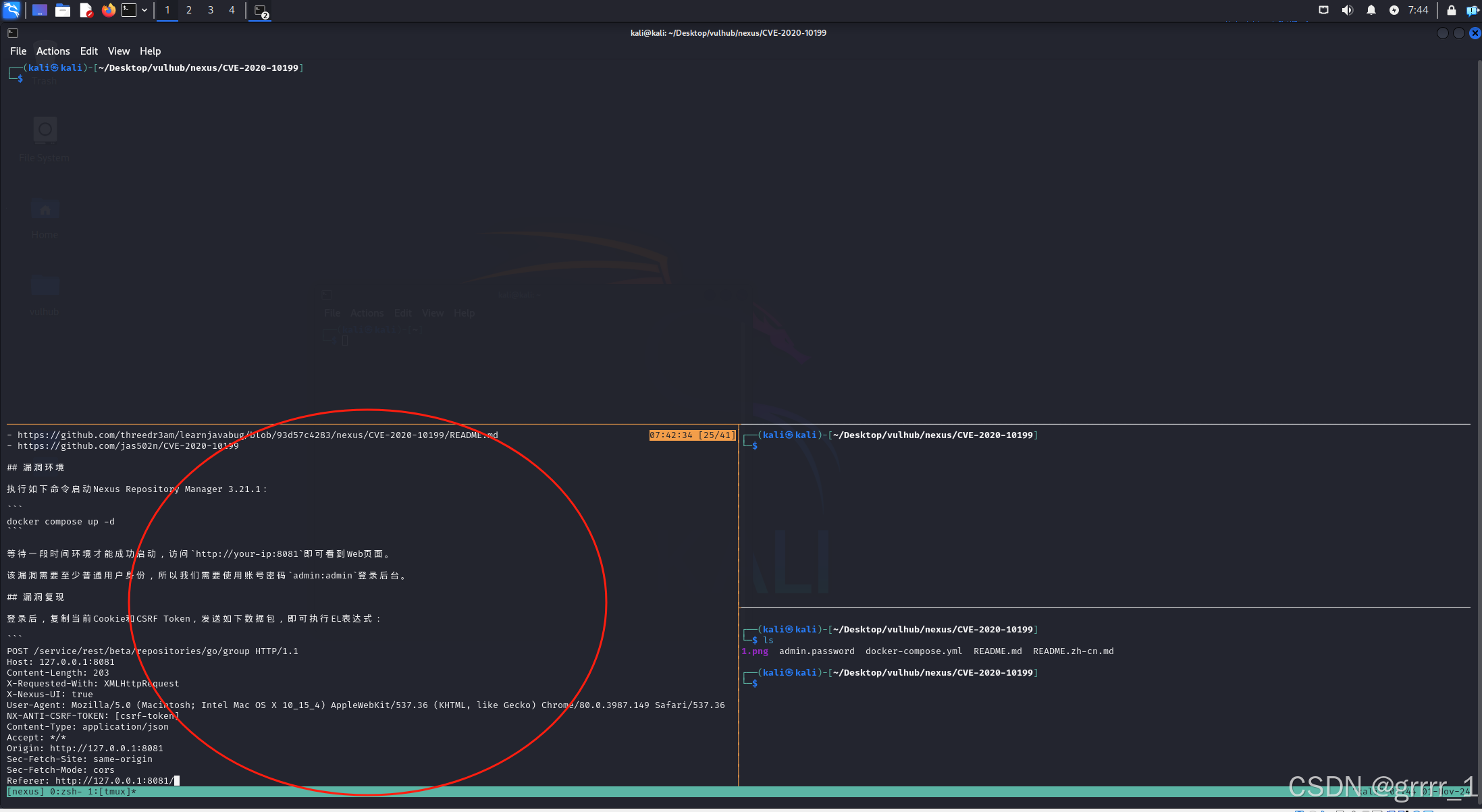Open the Kali applications menu
This screenshot has height=812, width=1482.
pyautogui.click(x=11, y=10)
